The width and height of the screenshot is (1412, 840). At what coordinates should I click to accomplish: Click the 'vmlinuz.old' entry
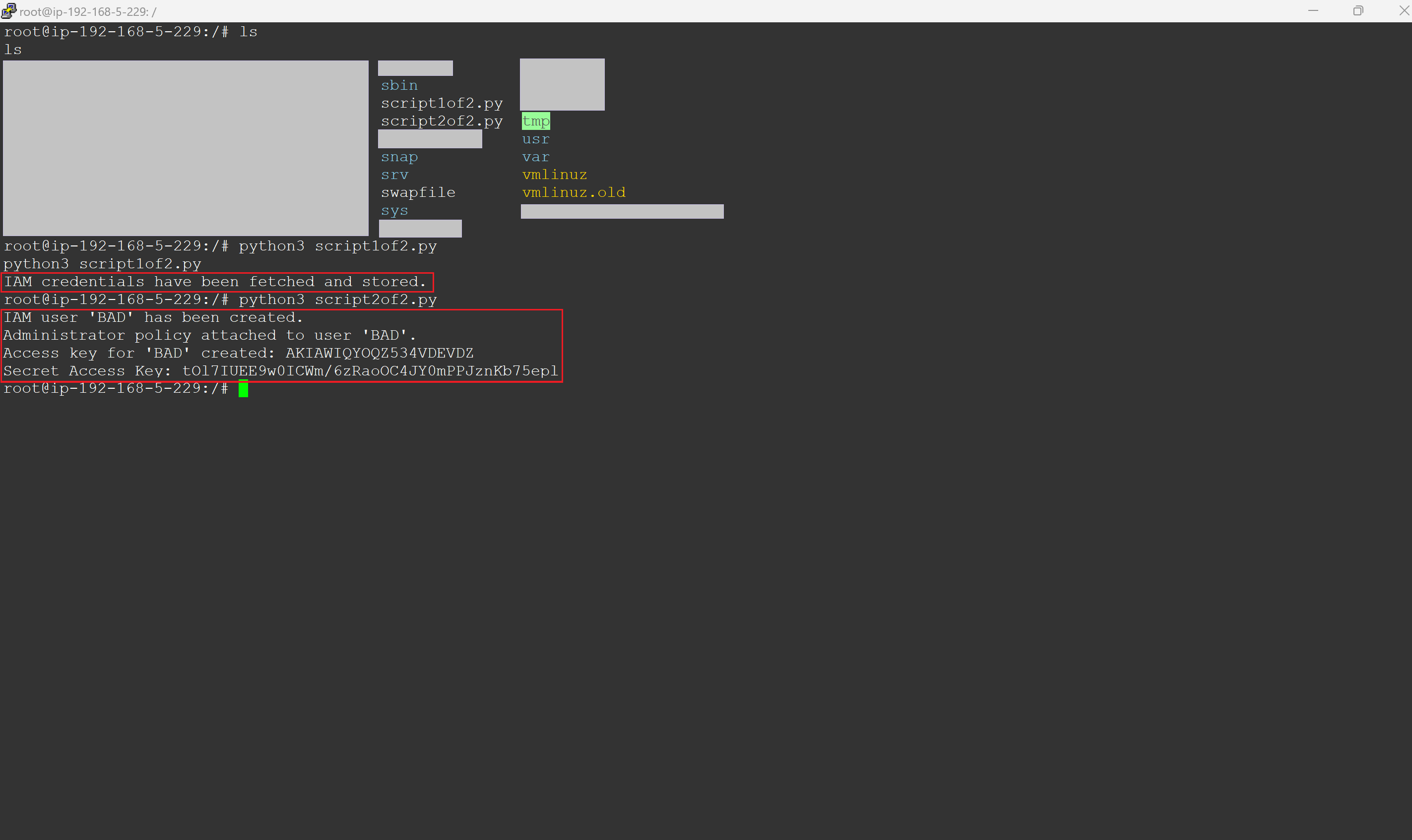574,192
